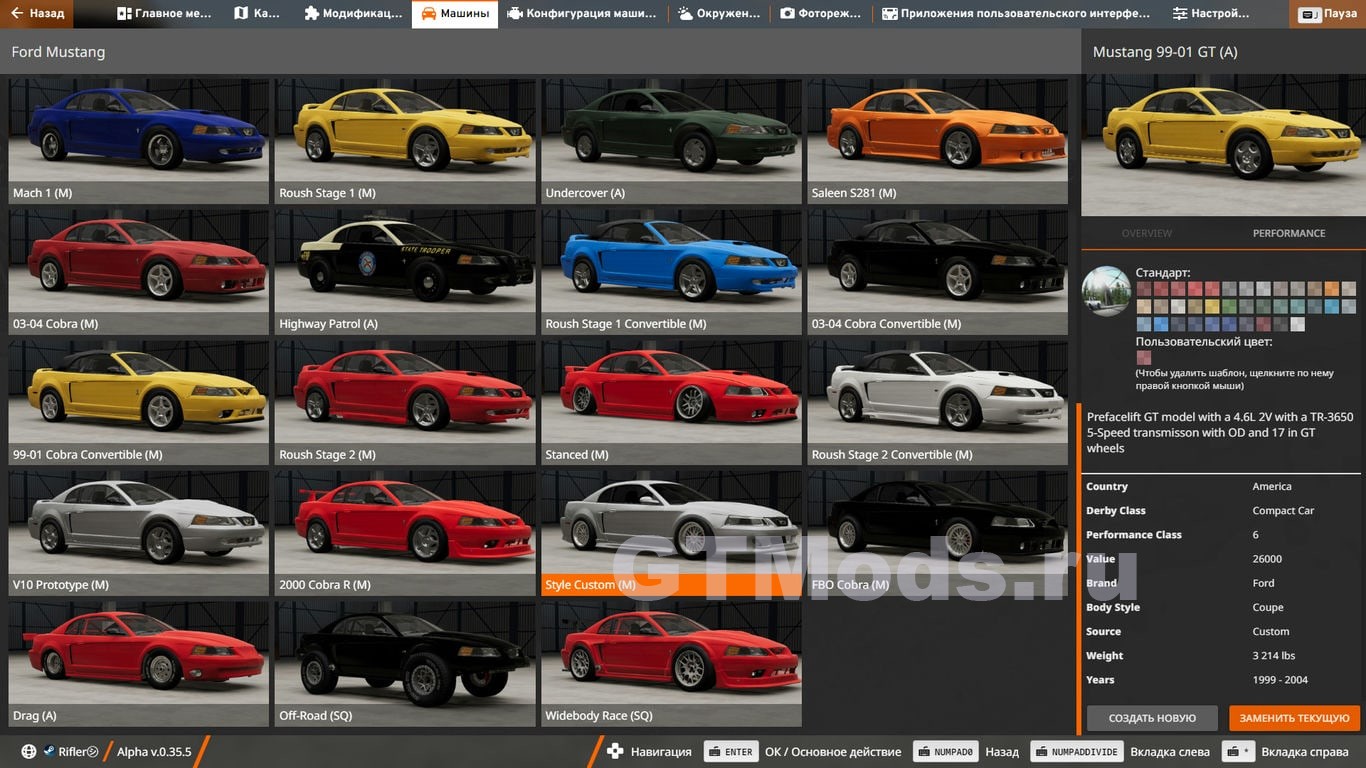This screenshot has width=1366, height=768.
Task: Click the Derby Class value Compact Car
Action: [1283, 511]
